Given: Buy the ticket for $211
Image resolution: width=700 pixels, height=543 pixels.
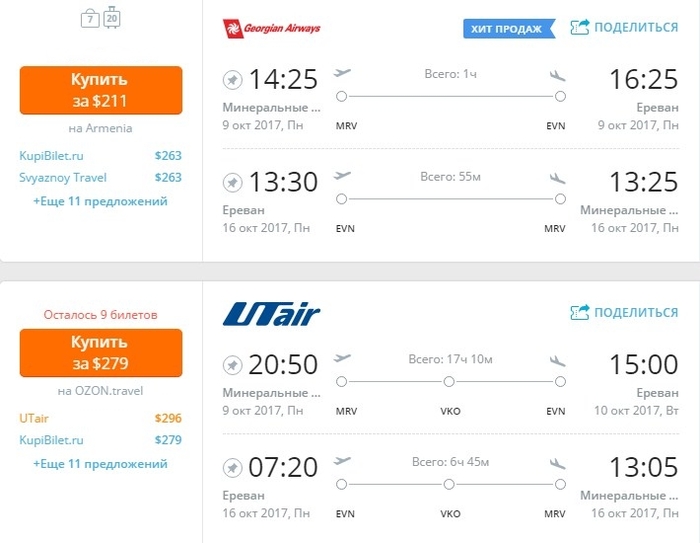Looking at the screenshot, I should click(100, 90).
